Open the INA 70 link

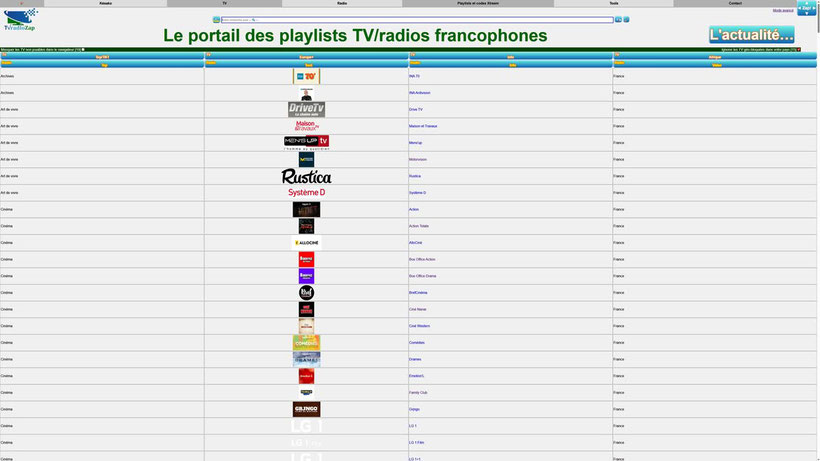[x=414, y=76]
